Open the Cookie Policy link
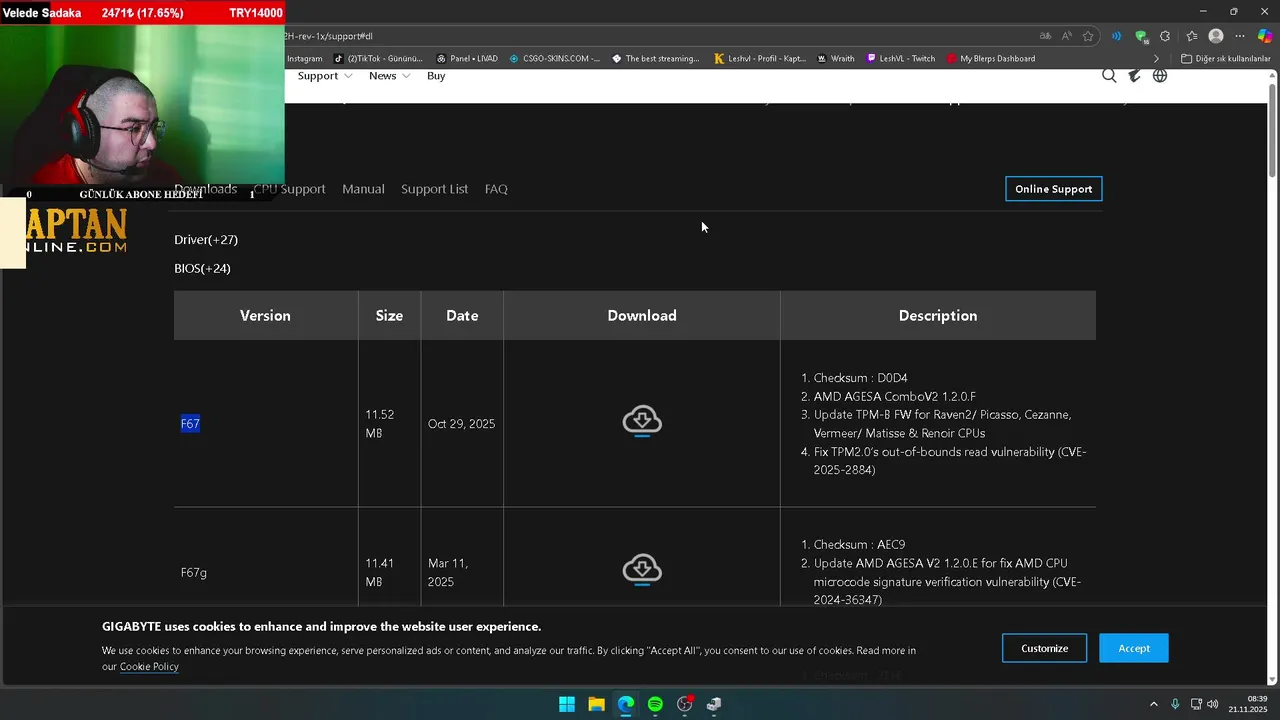Image resolution: width=1280 pixels, height=720 pixels. pyautogui.click(x=149, y=667)
